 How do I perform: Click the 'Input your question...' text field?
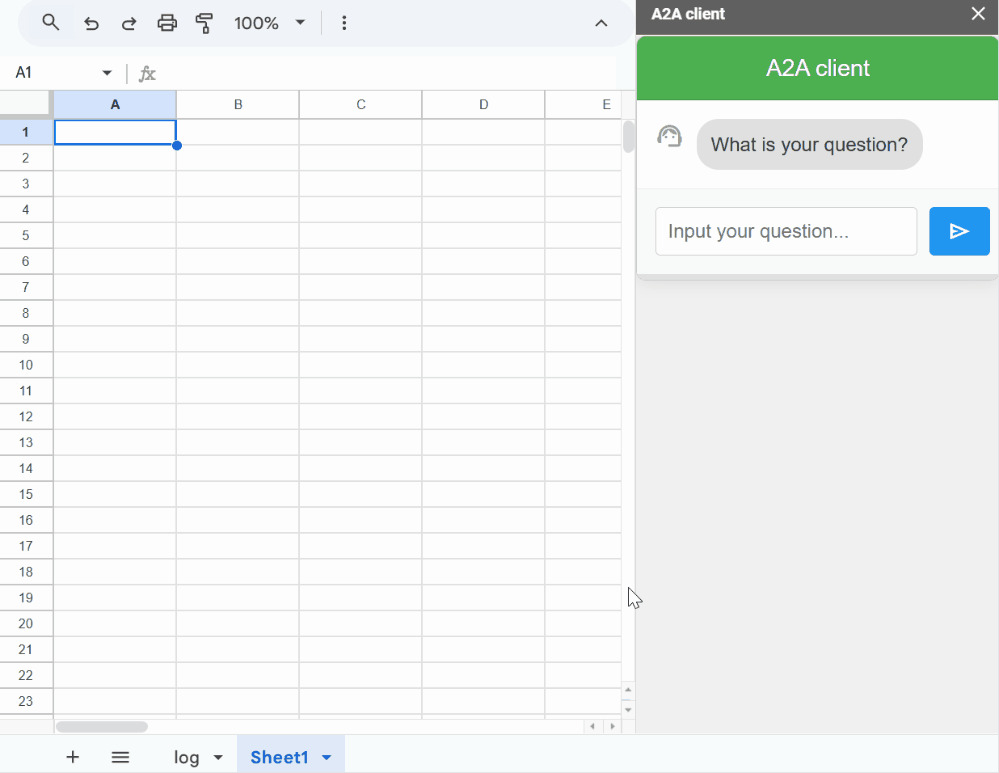click(x=785, y=231)
